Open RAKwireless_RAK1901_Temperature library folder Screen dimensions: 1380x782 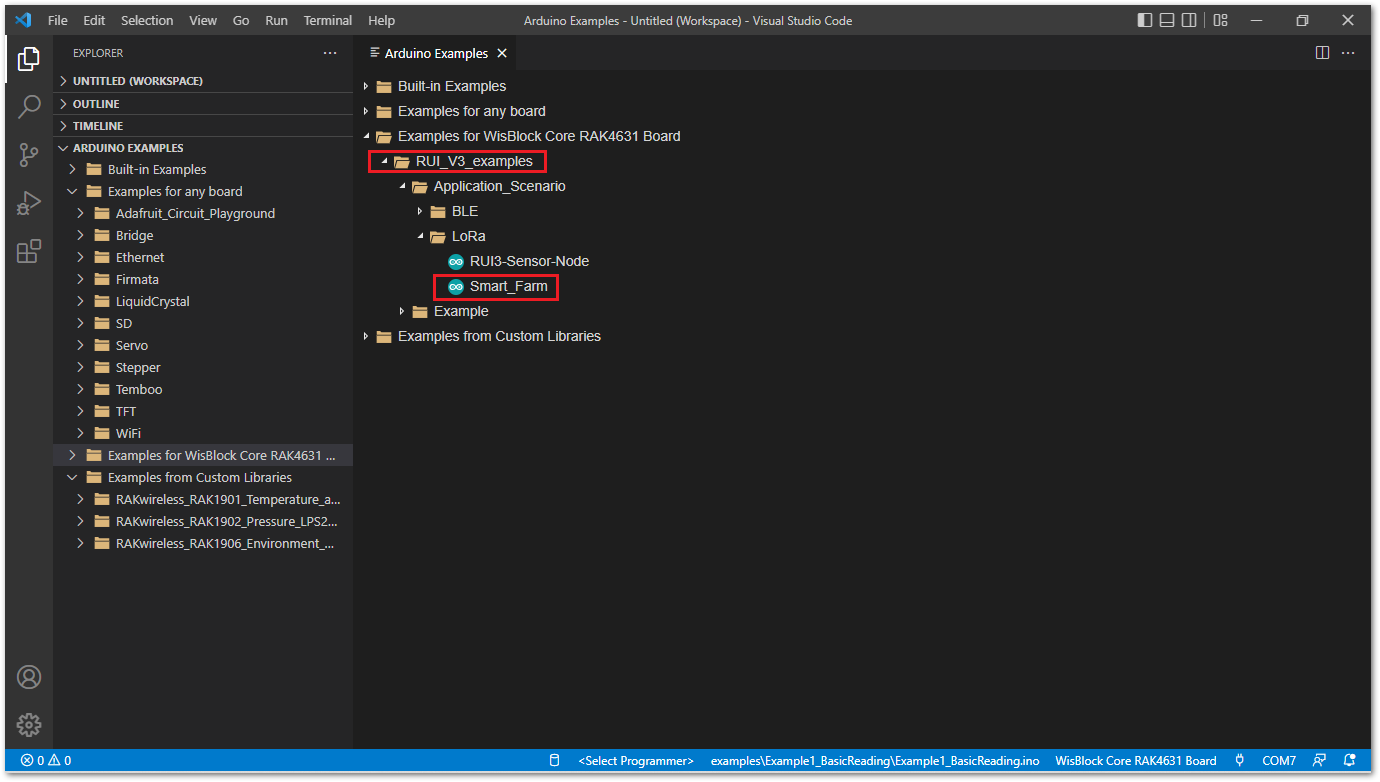tap(203, 500)
